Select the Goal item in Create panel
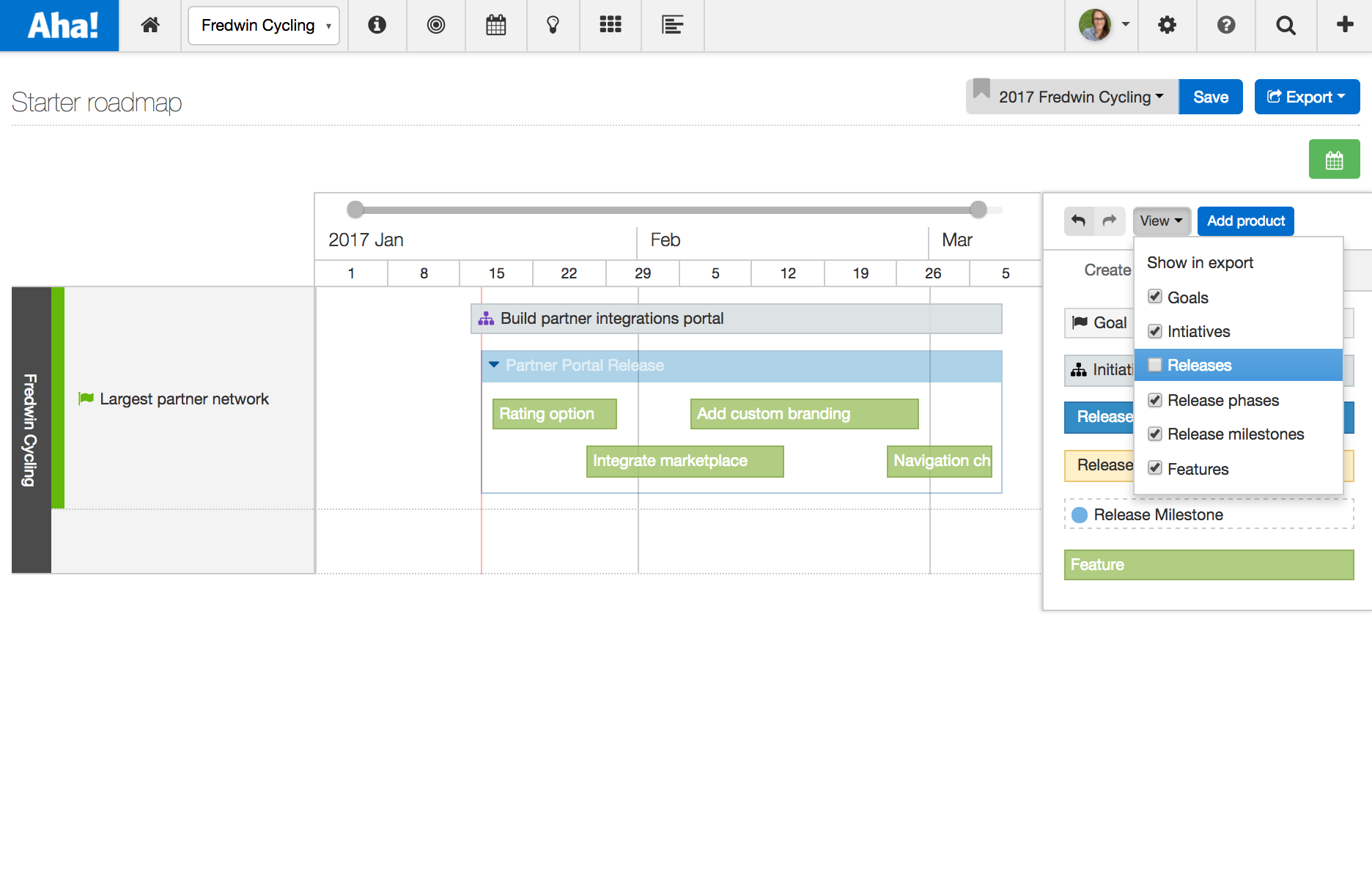The height and width of the screenshot is (888, 1372). (x=1099, y=323)
